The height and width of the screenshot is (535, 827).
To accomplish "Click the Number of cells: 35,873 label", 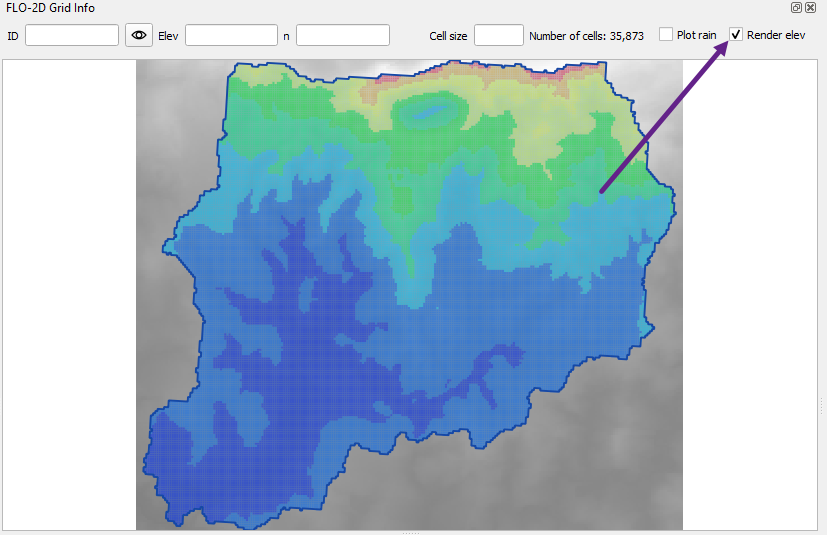I will click(586, 36).
